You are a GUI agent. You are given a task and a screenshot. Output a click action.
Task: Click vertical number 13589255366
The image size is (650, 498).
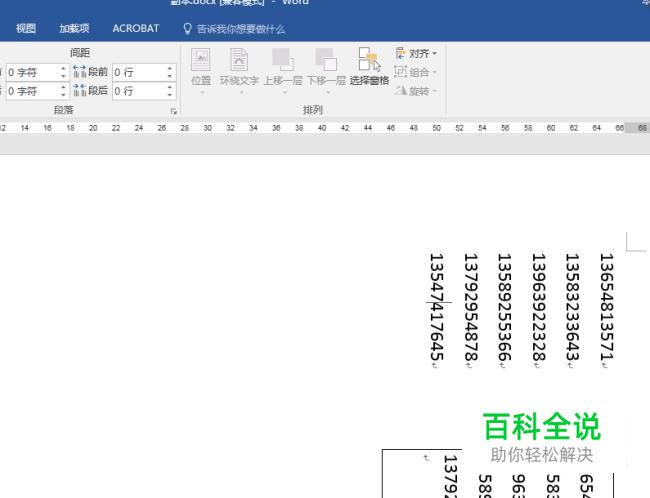tap(504, 307)
